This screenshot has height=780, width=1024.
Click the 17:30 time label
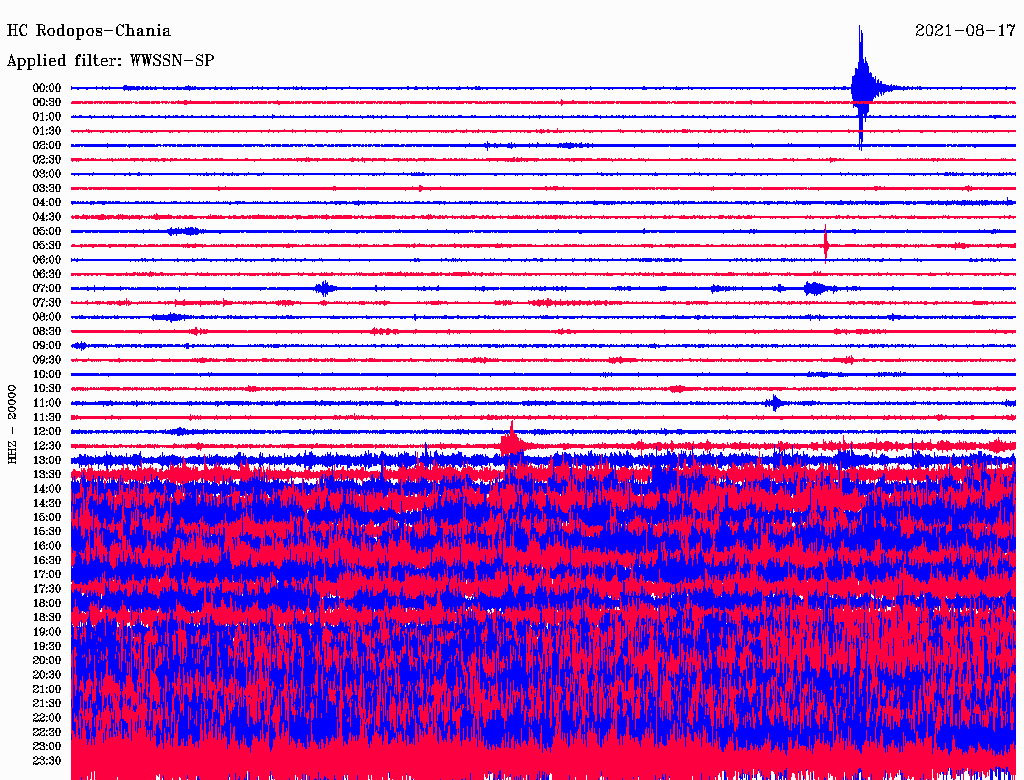pos(47,589)
